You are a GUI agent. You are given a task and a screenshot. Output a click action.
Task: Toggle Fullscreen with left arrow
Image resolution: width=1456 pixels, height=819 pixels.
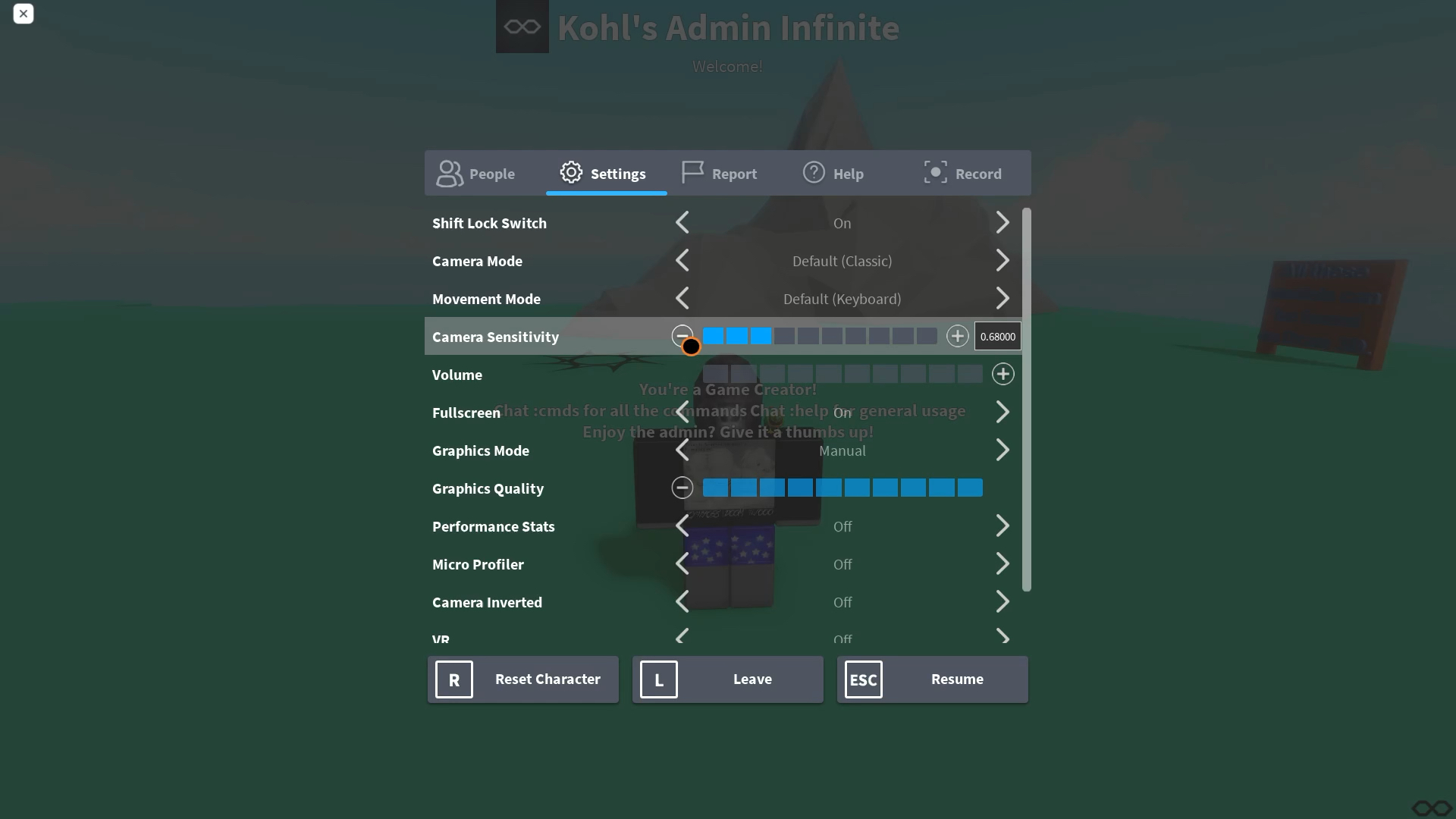pos(682,412)
